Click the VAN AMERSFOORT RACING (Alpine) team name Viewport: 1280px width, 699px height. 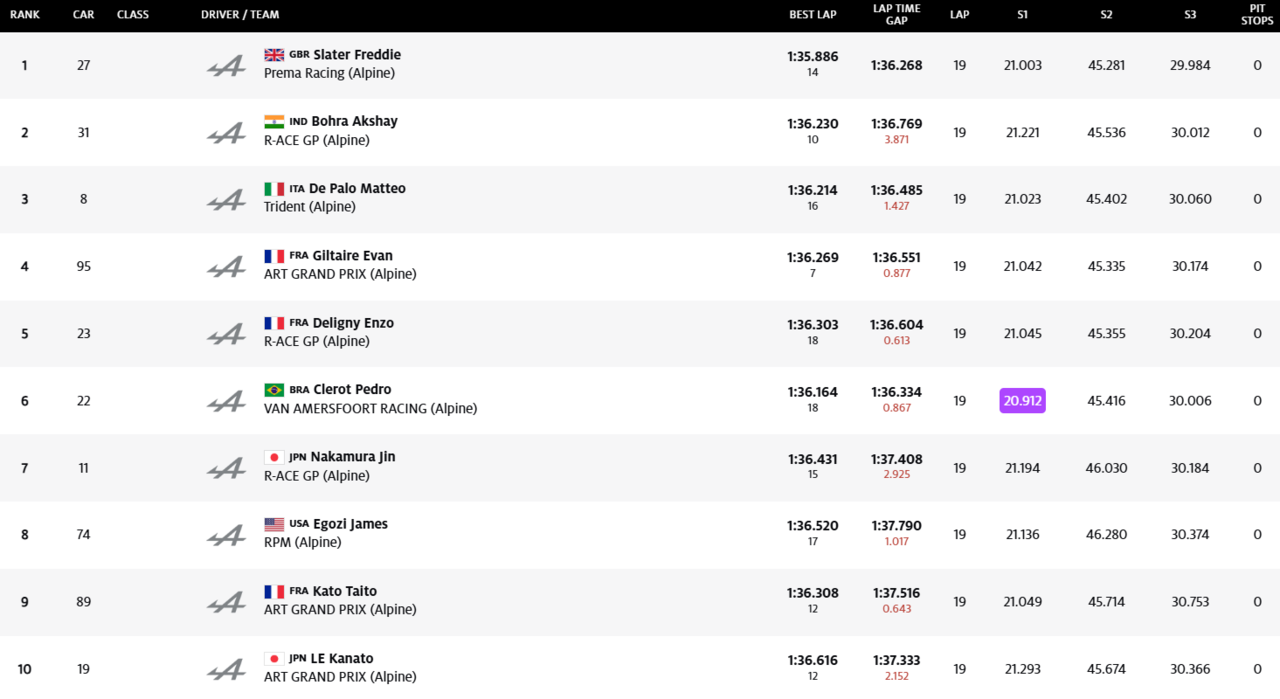pyautogui.click(x=370, y=408)
